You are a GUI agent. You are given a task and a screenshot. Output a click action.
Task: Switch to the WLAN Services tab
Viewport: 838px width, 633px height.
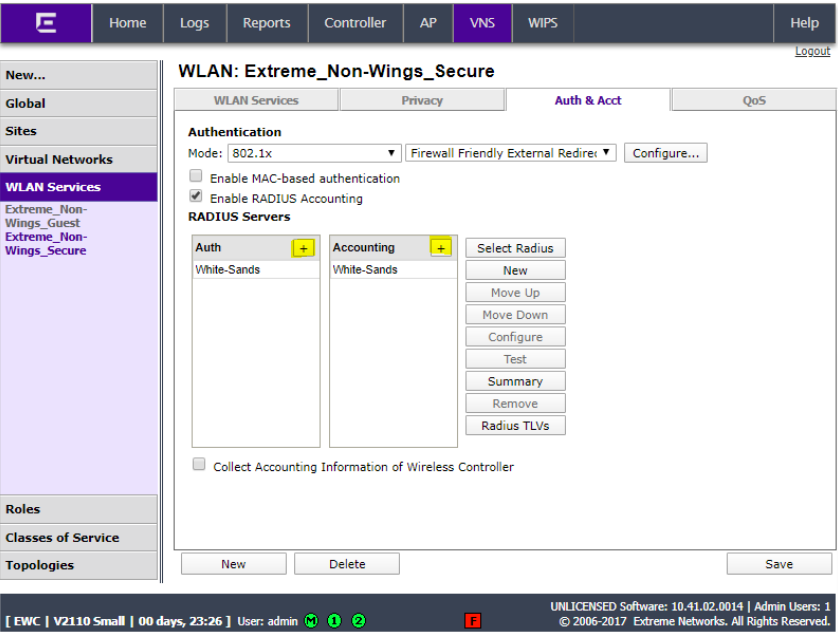point(257,101)
